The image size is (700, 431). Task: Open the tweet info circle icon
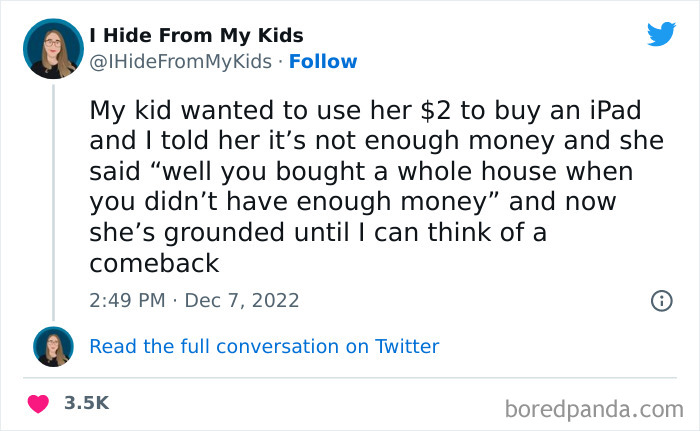click(660, 299)
